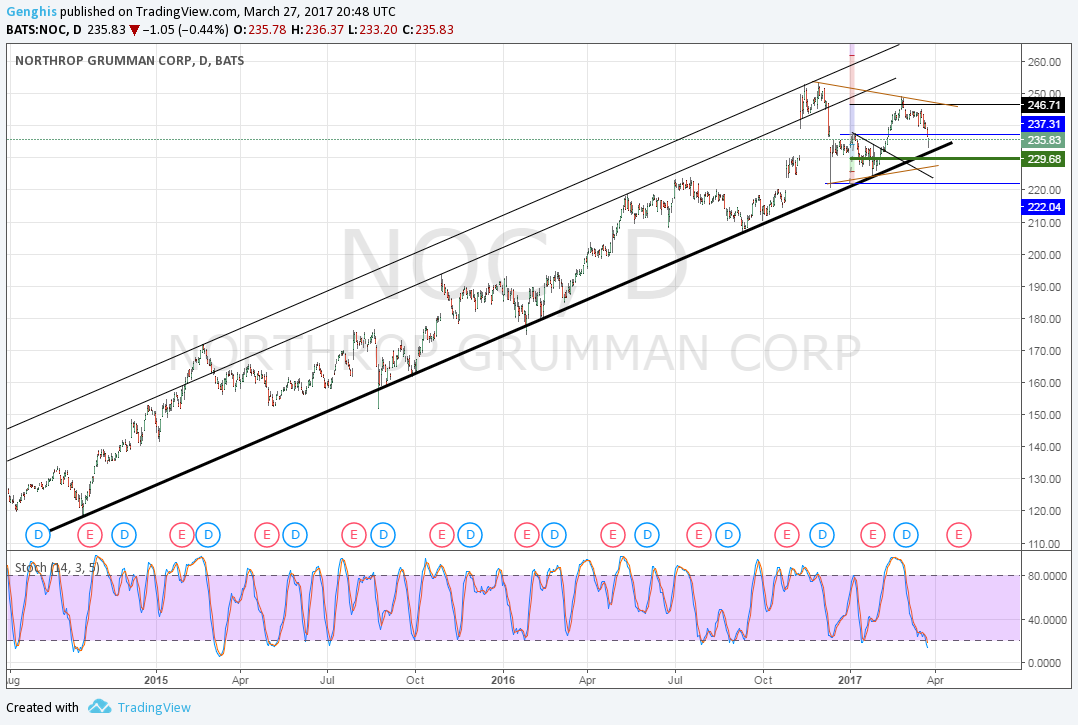Screen dimensions: 1078x725
Task: Click the C:235.83 close value
Action: click(x=428, y=30)
